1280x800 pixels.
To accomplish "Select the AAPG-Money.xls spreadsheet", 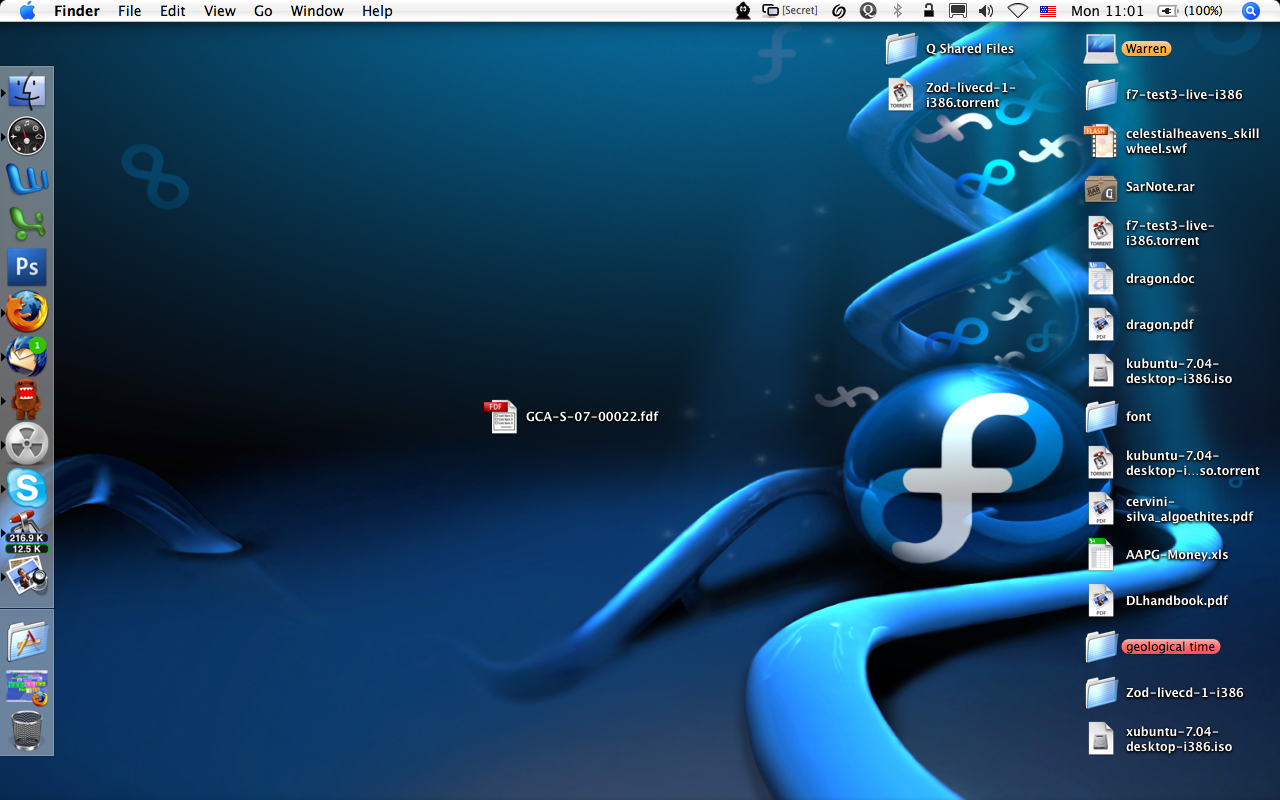I will click(1157, 555).
